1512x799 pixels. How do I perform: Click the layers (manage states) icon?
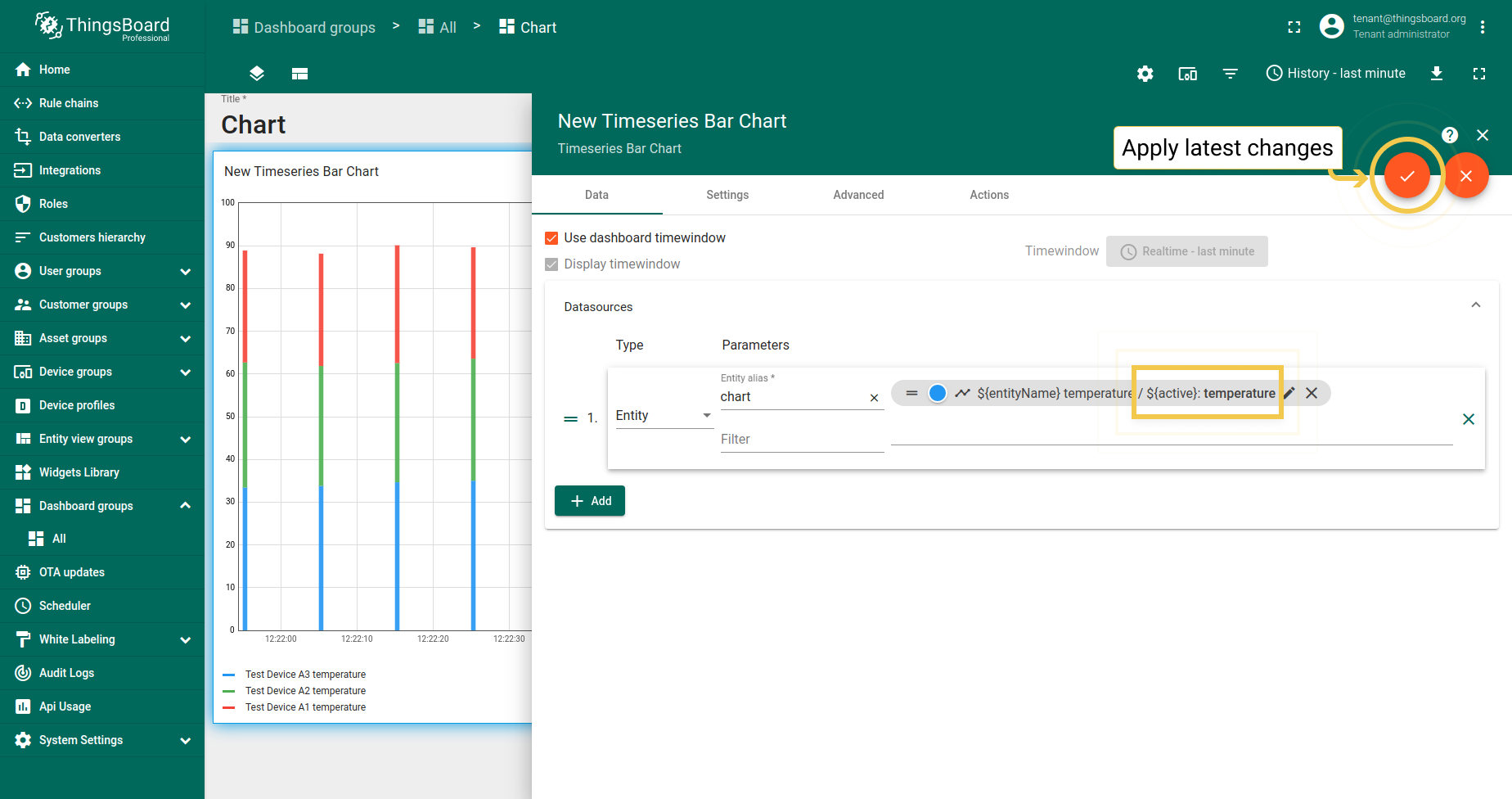[x=257, y=74]
